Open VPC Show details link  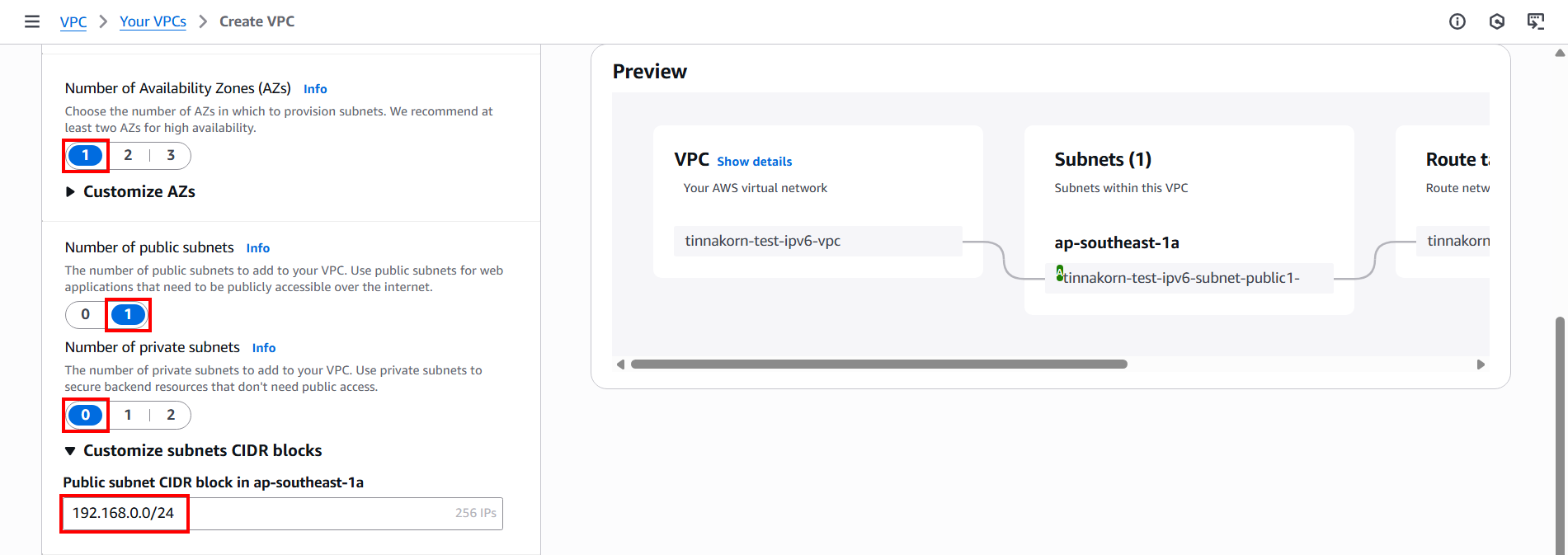[x=754, y=161]
